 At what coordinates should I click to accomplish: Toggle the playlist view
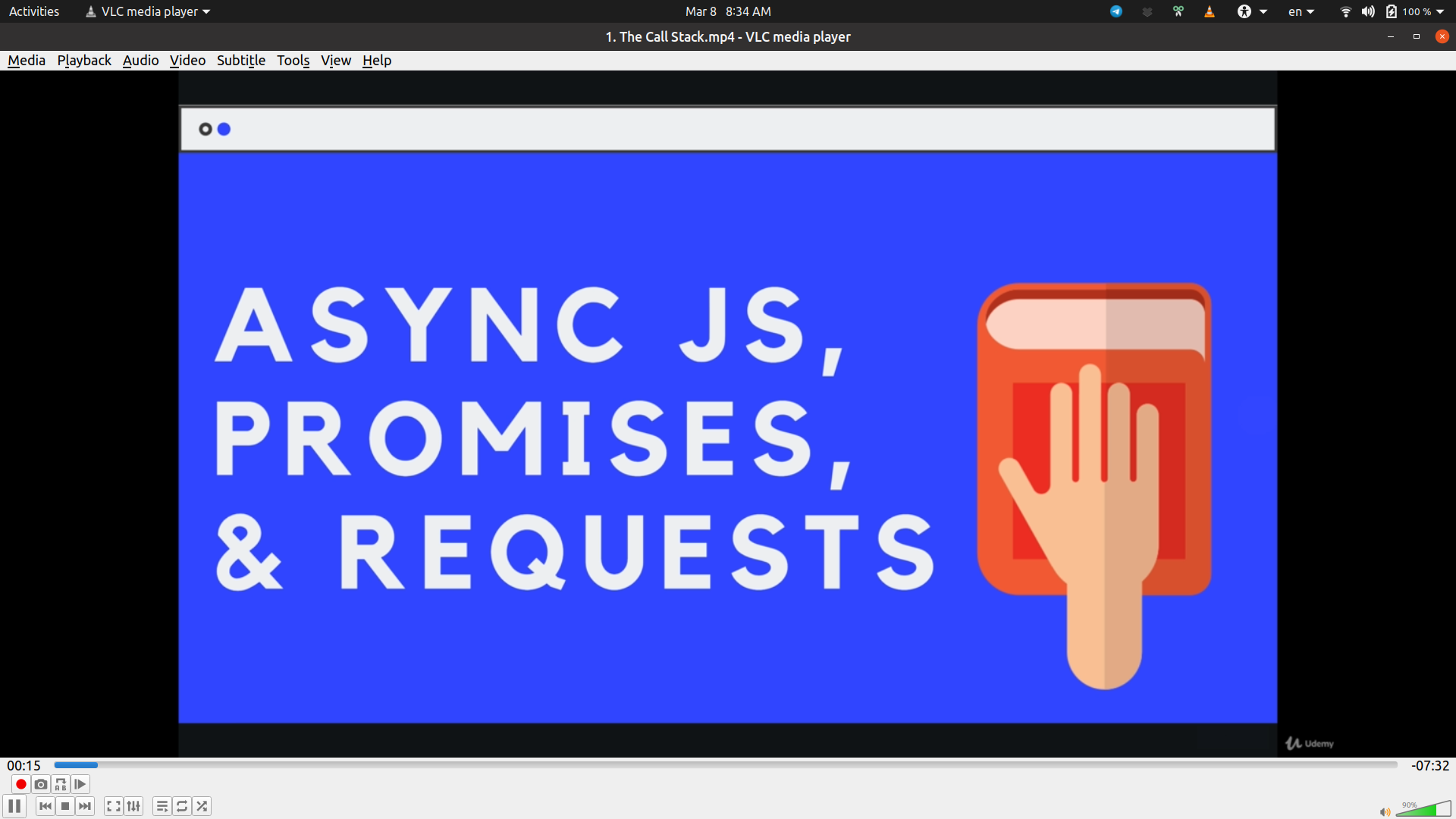point(162,806)
